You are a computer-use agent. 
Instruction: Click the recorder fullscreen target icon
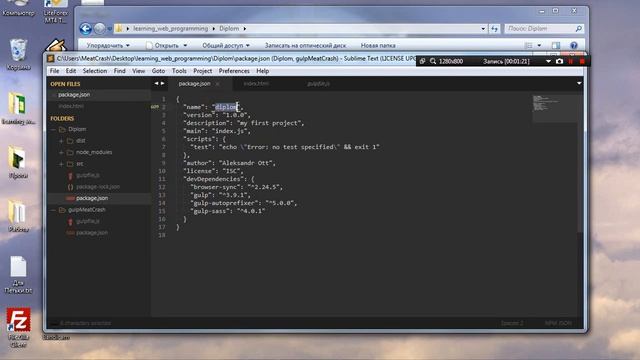click(422, 61)
